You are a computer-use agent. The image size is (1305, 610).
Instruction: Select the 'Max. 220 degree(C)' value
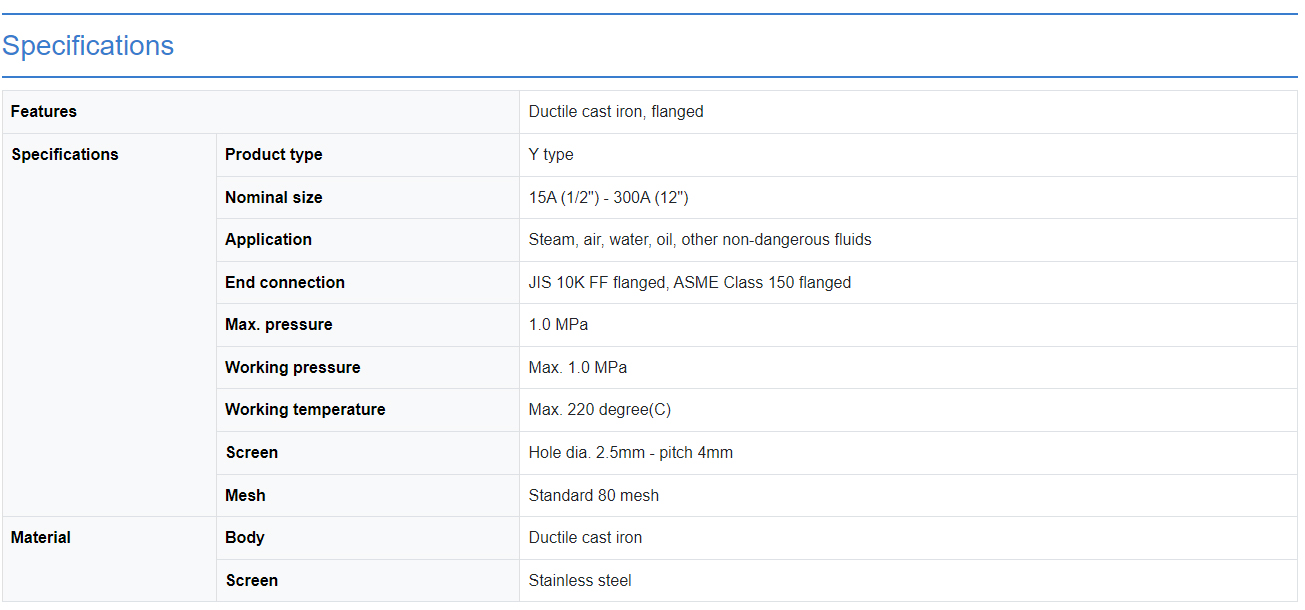coord(599,410)
